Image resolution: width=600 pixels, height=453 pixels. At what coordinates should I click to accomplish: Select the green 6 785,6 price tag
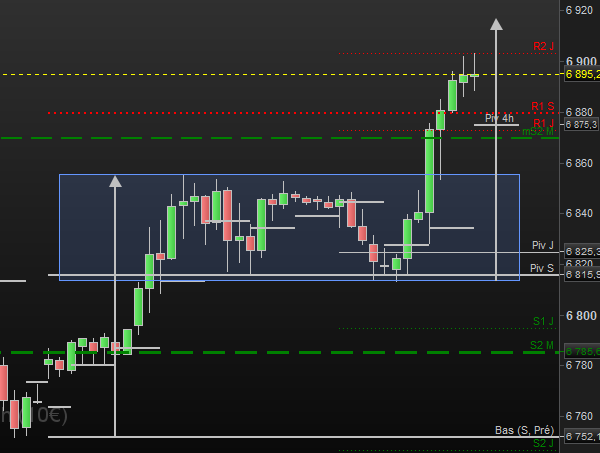tap(582, 351)
